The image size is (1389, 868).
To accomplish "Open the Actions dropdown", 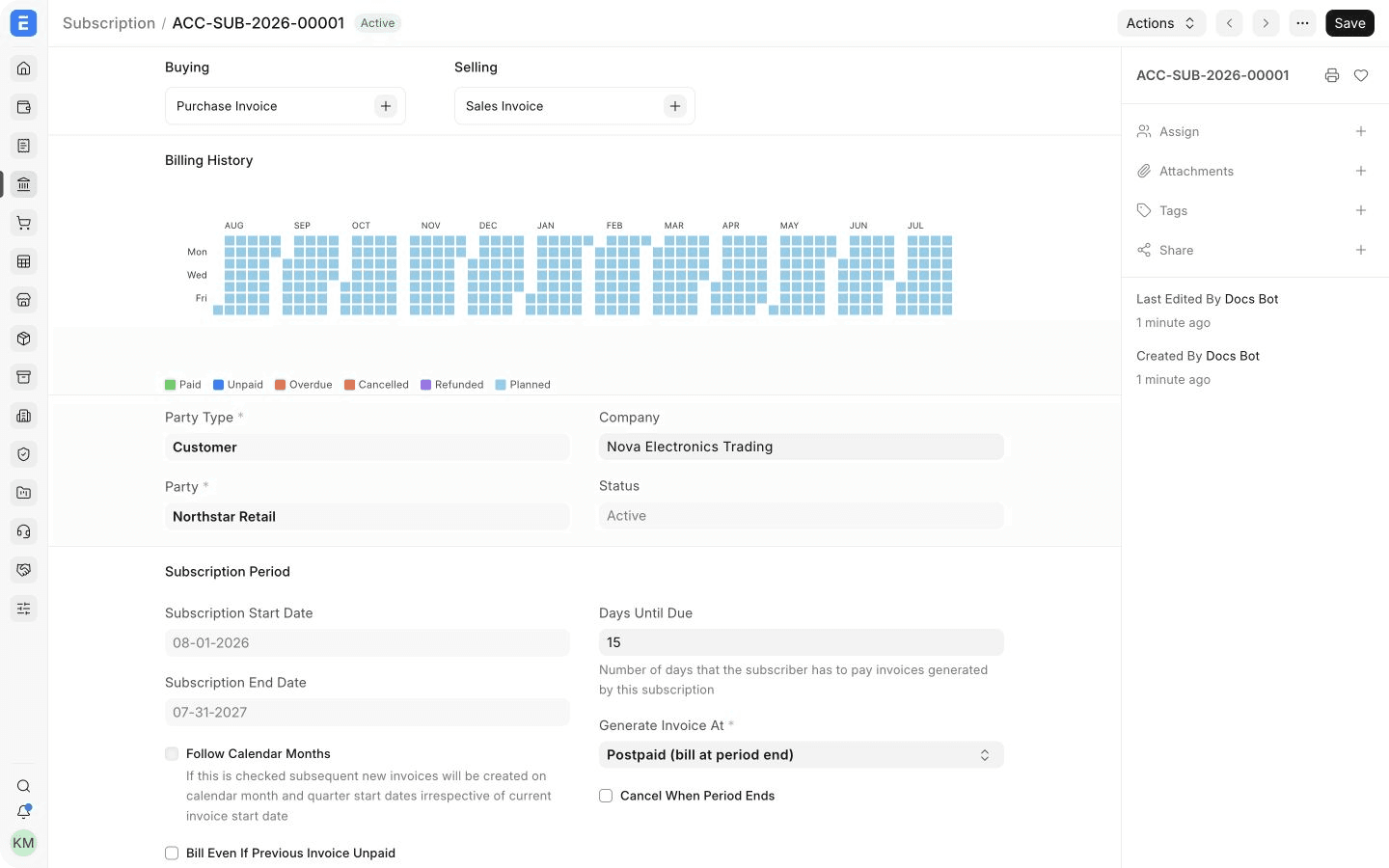I will (x=1161, y=23).
